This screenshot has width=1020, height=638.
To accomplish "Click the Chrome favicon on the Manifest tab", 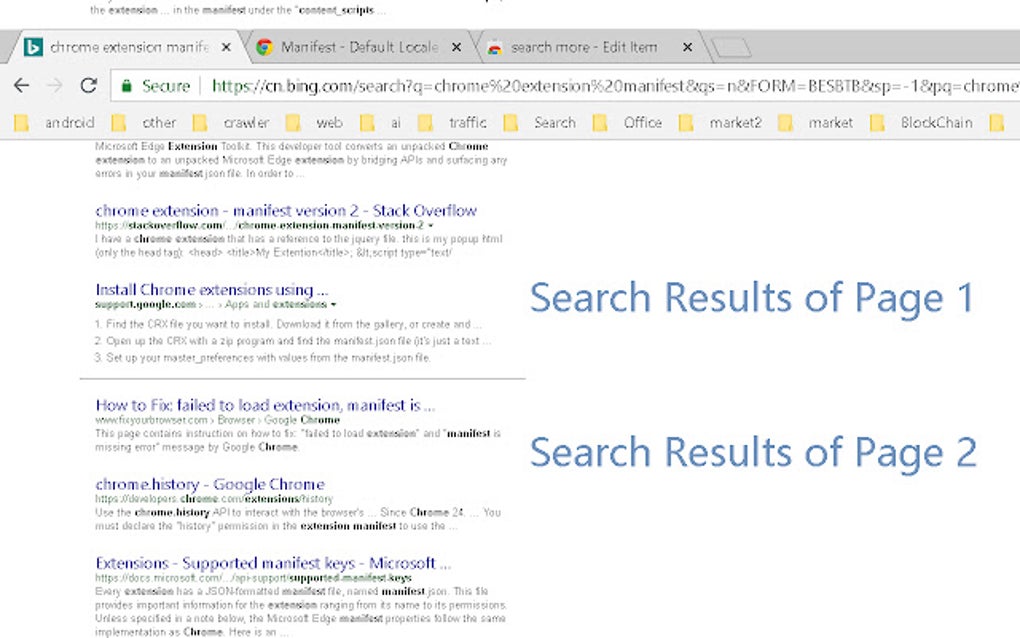I will click(x=264, y=47).
